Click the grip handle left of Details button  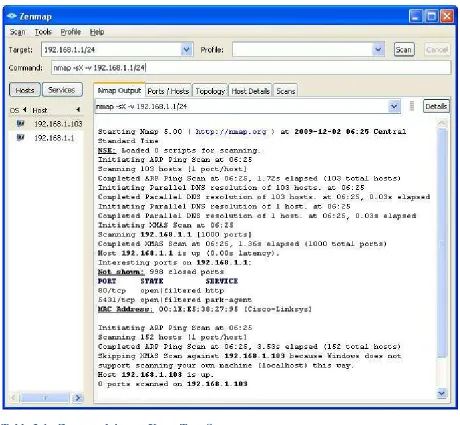[412, 106]
